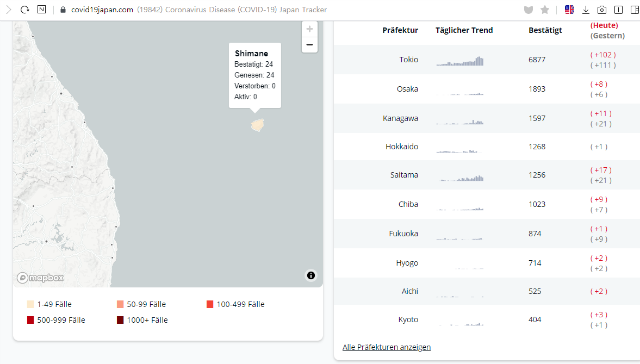Click the Tokio prefecture name
Viewport: 640px width, 364px height.
point(409,60)
